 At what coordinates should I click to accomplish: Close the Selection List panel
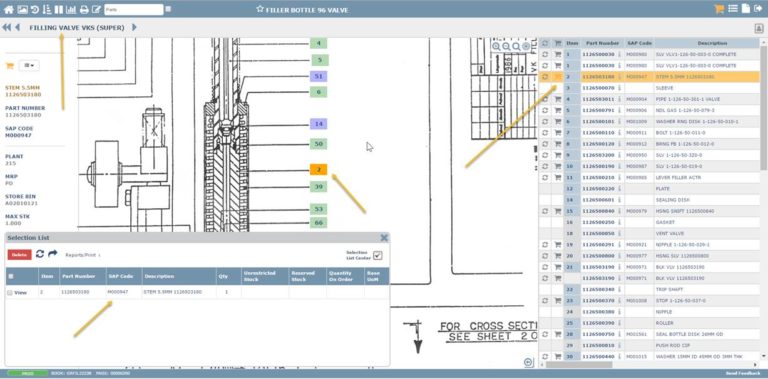384,237
